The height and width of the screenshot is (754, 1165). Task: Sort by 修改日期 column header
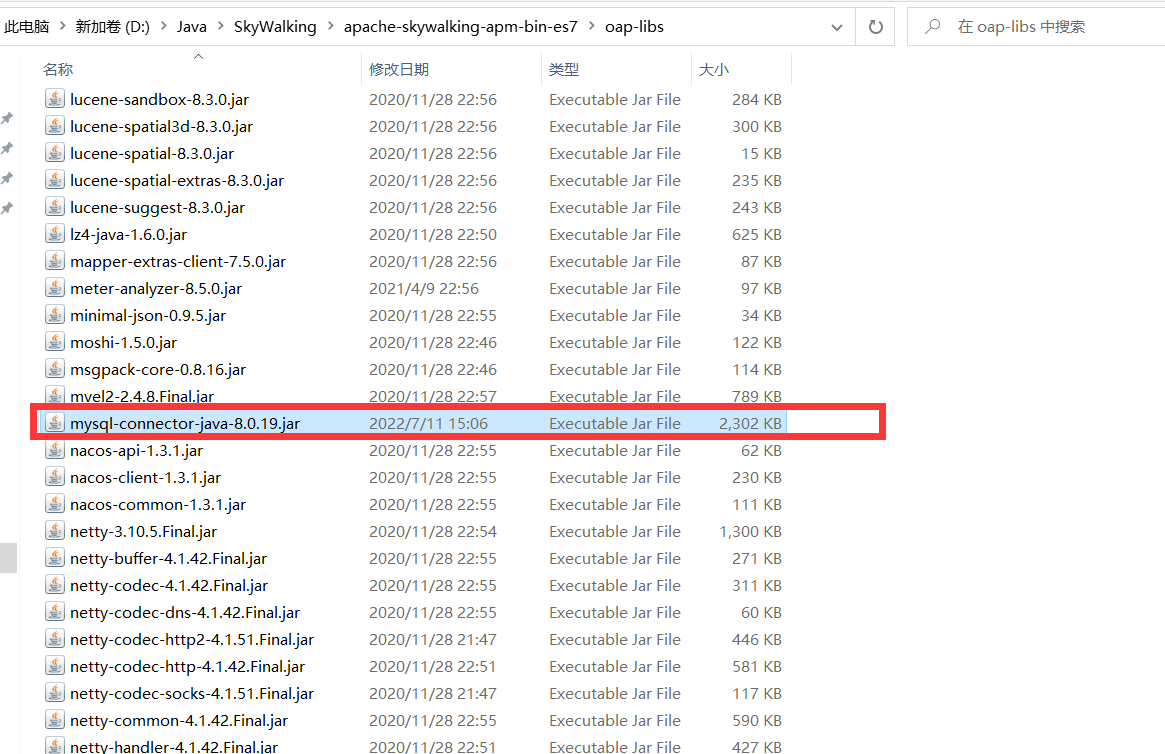pos(399,70)
